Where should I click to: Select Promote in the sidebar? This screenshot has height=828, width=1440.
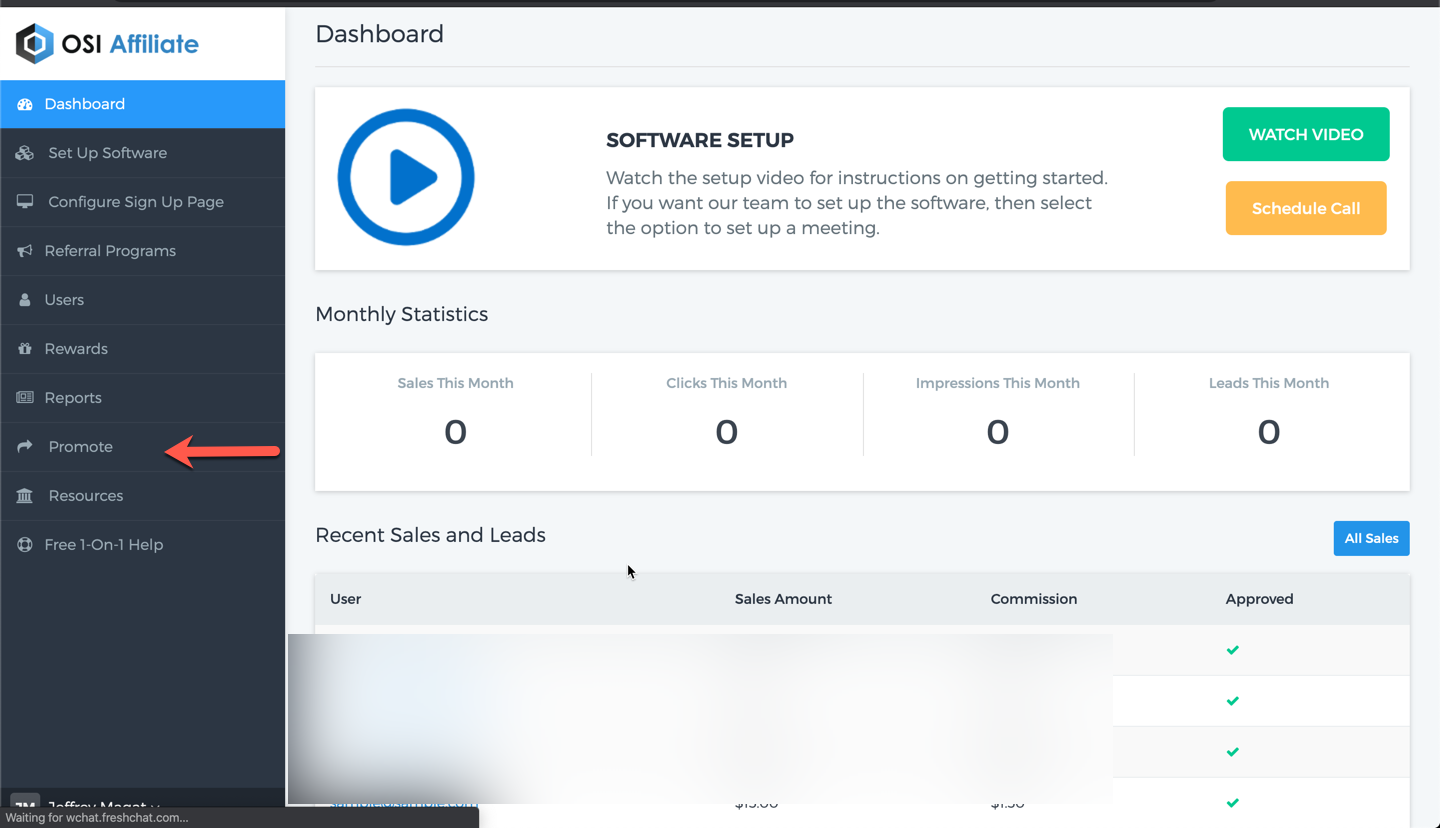point(143,447)
